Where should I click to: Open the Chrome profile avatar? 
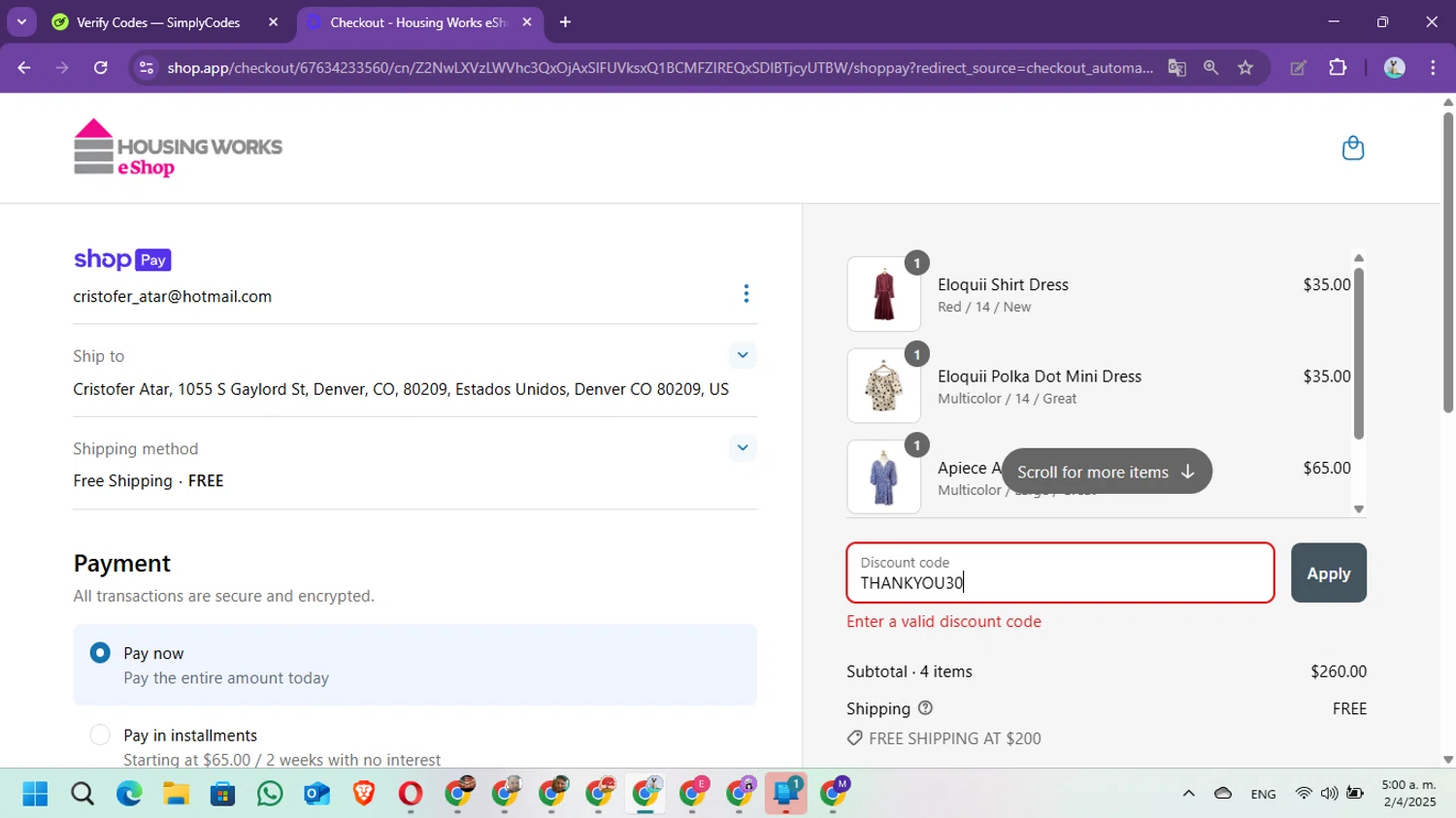[x=1394, y=68]
